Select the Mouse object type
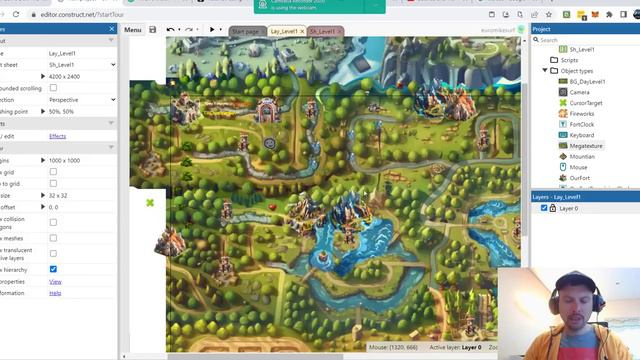 (578, 167)
